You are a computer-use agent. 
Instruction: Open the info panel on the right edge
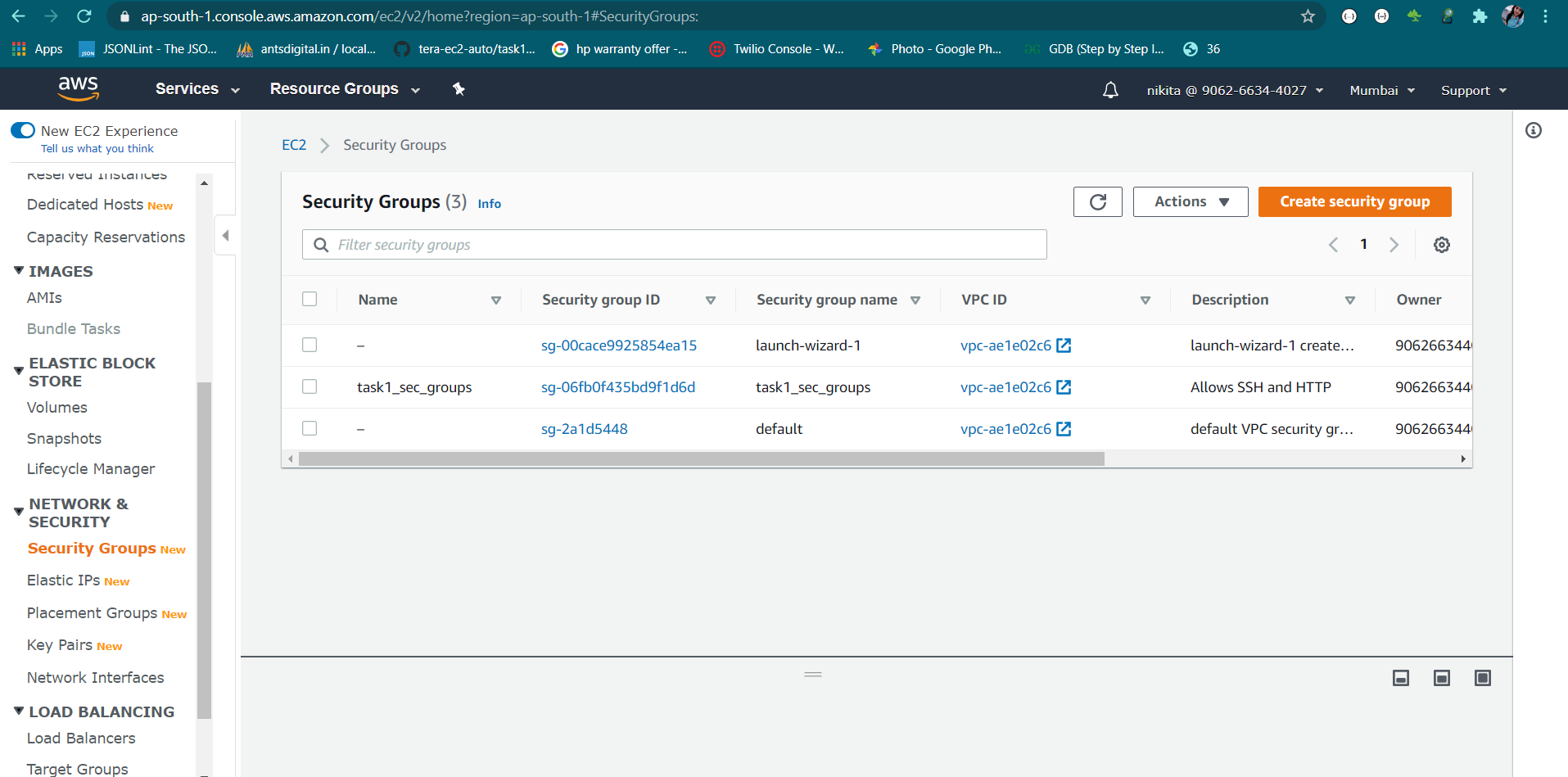[x=1534, y=130]
